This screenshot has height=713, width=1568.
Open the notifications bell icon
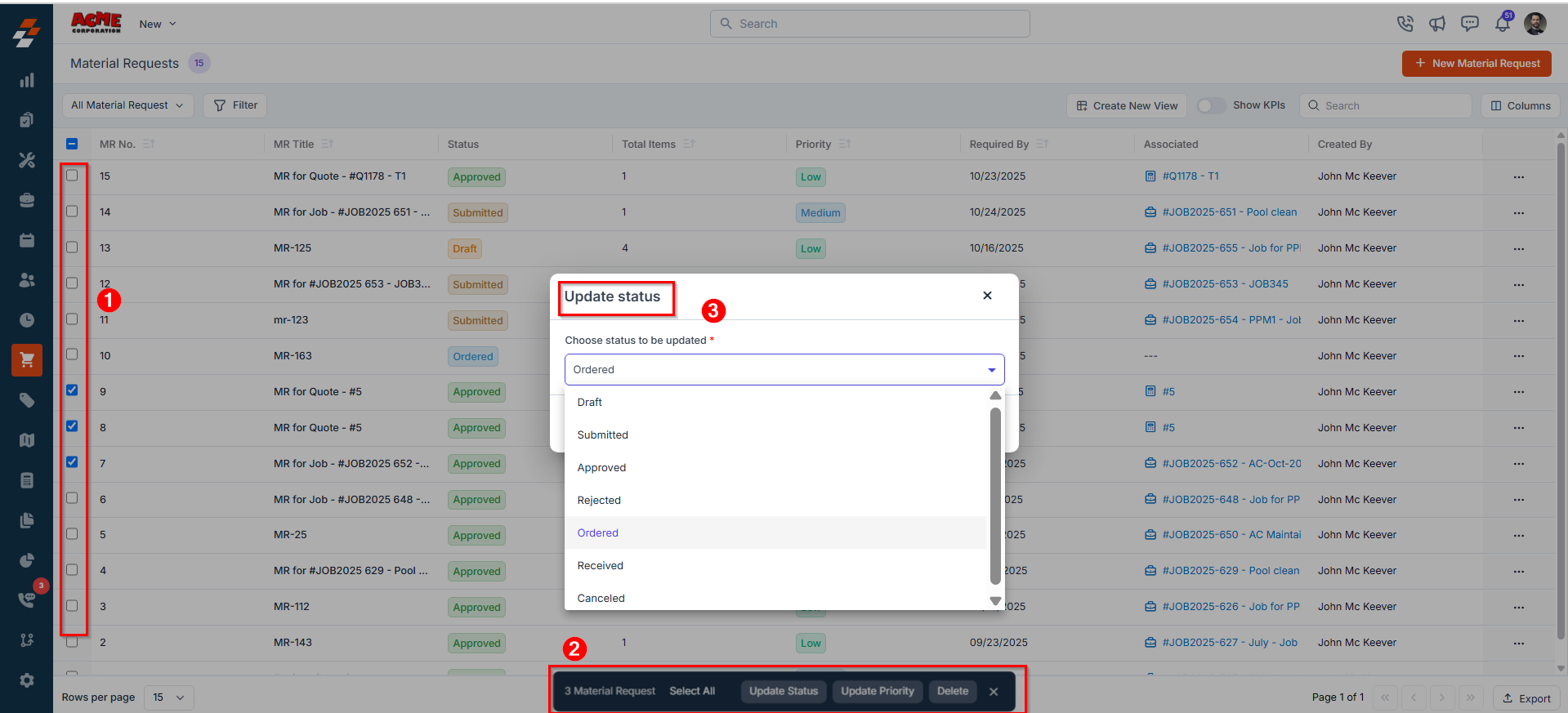coord(1503,24)
